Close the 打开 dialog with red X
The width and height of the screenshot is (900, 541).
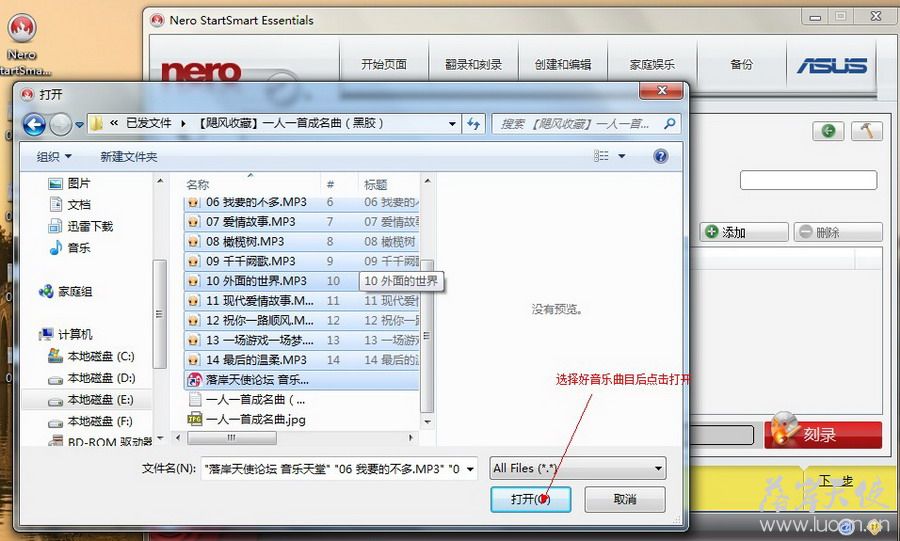[x=661, y=91]
